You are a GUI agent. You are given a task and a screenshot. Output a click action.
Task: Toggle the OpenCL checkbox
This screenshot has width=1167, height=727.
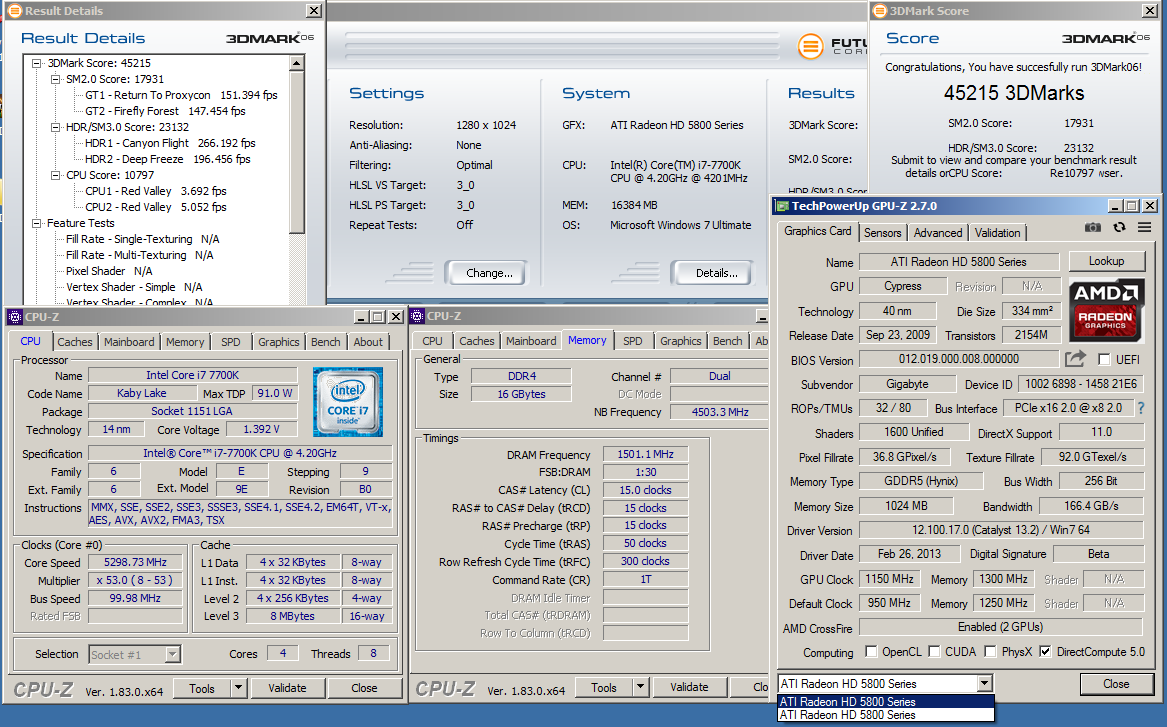click(871, 652)
